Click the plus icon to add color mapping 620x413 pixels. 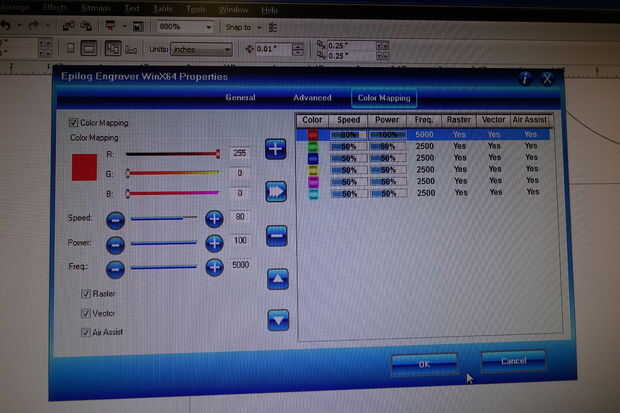(276, 149)
